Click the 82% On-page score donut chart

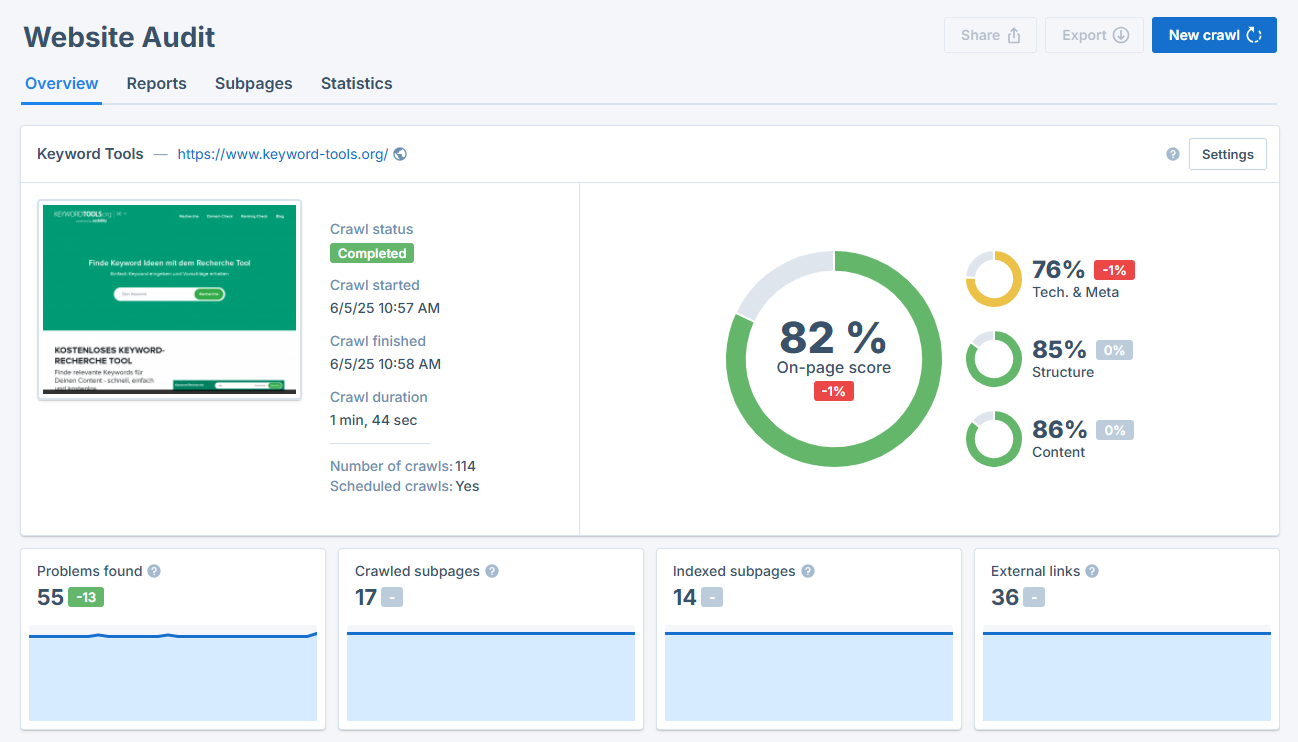point(834,358)
